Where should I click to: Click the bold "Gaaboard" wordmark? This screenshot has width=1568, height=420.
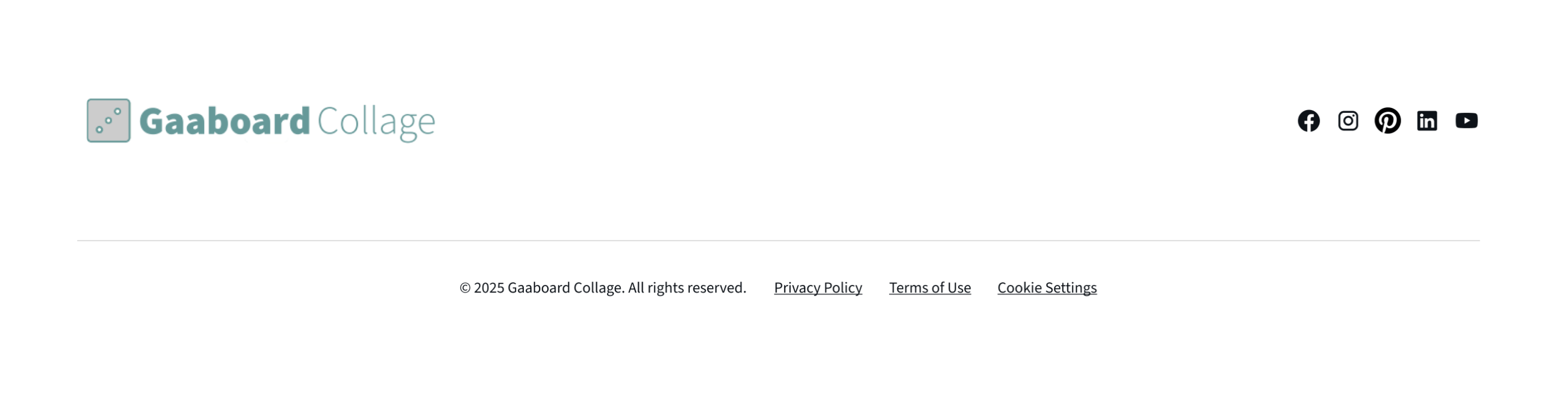coord(225,121)
